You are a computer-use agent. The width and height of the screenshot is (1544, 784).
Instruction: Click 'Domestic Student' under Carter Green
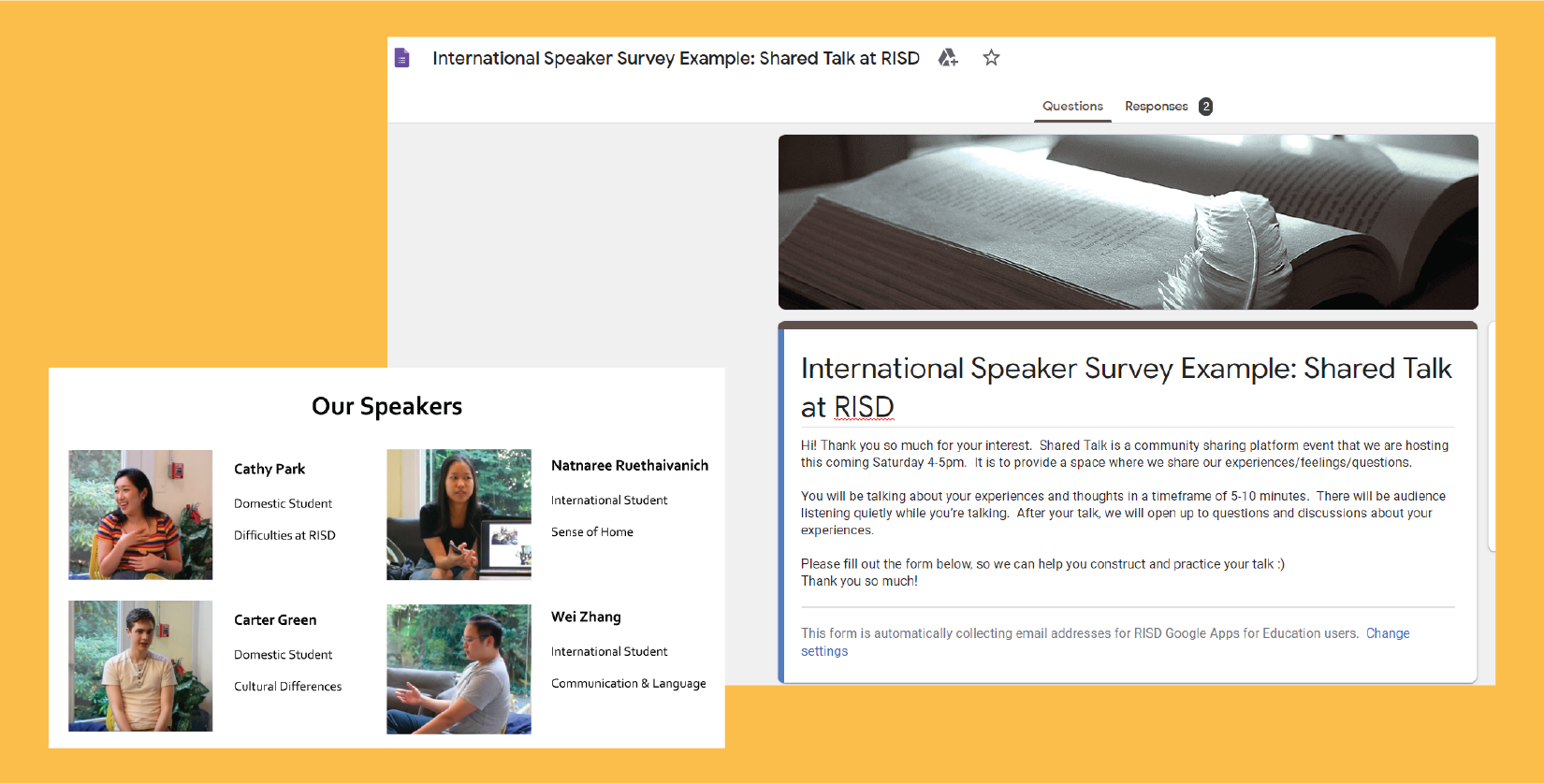(284, 655)
